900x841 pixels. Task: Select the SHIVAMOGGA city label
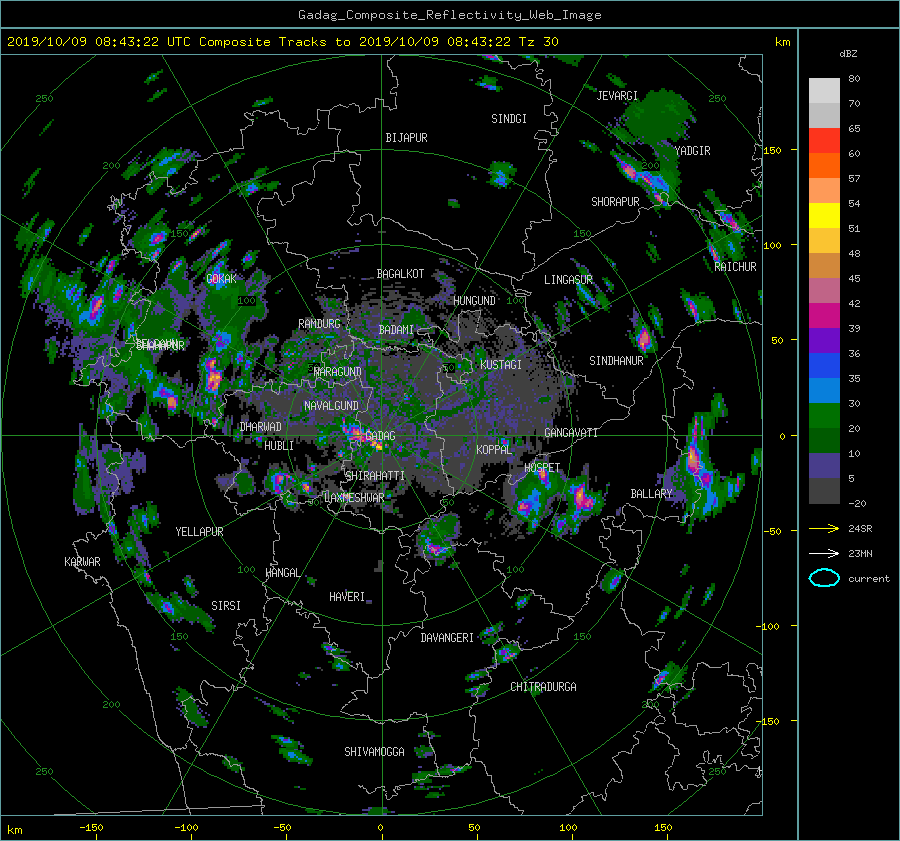[x=374, y=751]
